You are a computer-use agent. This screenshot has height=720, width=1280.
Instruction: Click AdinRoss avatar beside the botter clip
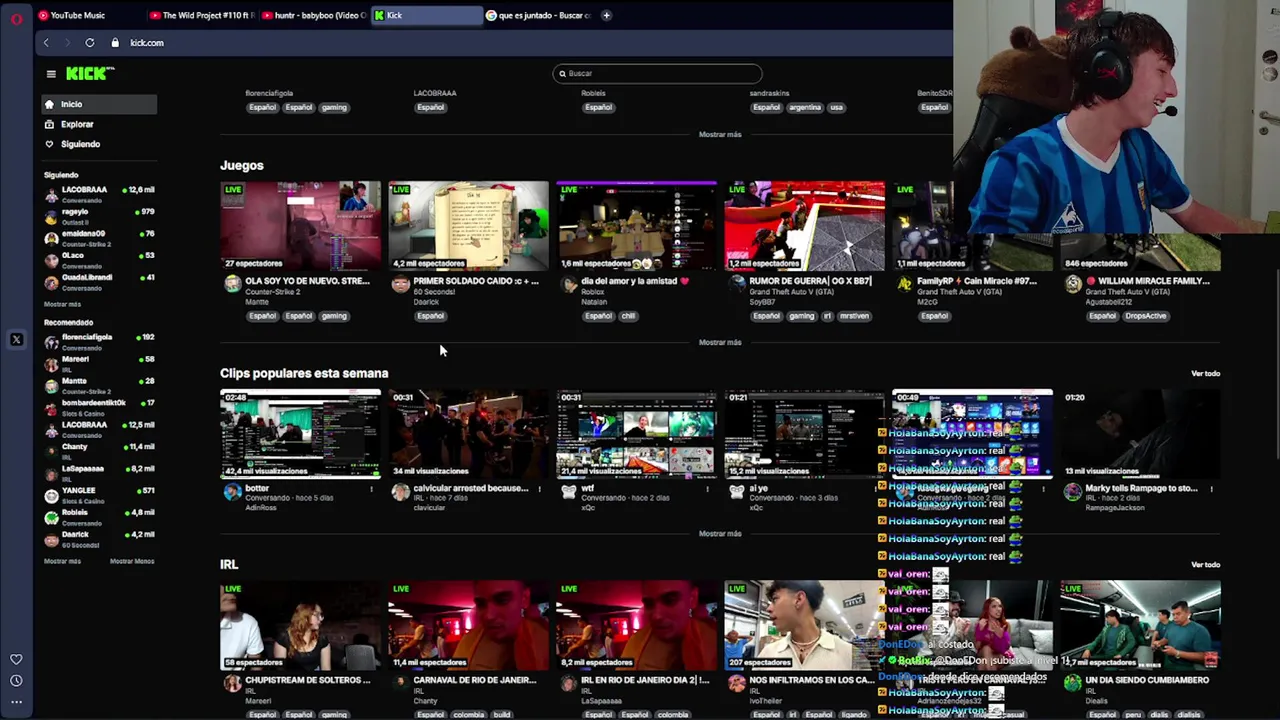[233, 492]
